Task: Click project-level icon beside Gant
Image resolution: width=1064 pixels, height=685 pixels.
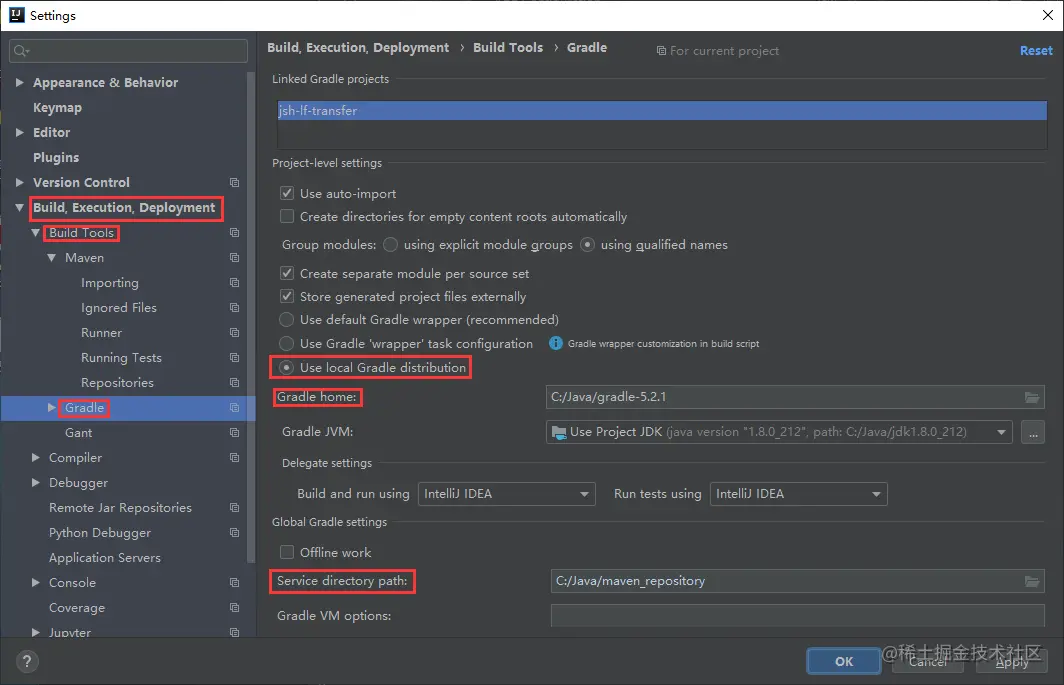Action: pos(234,432)
